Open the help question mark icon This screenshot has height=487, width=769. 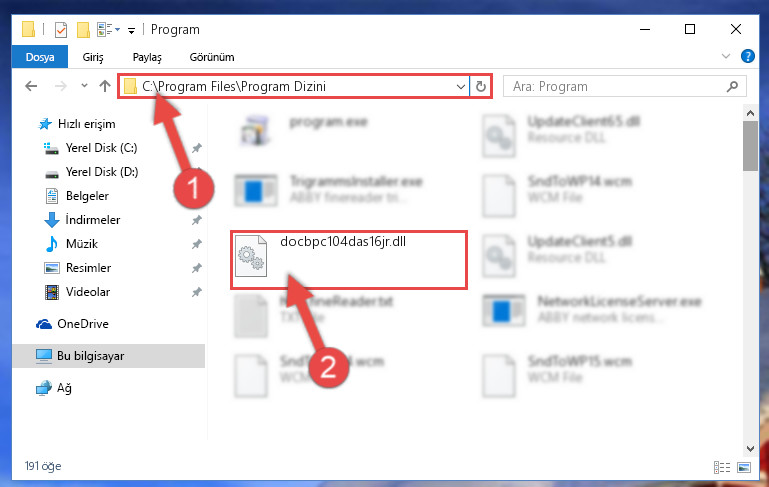747,56
